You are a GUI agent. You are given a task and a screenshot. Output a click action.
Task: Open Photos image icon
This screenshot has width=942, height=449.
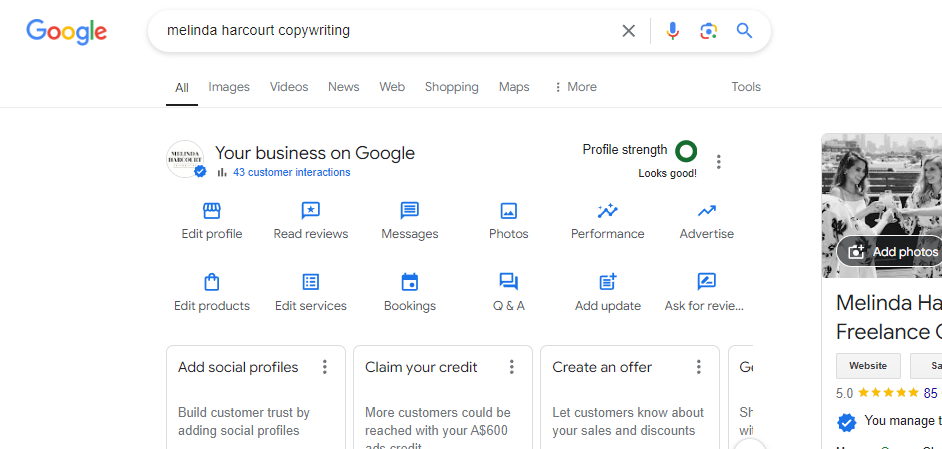point(509,211)
